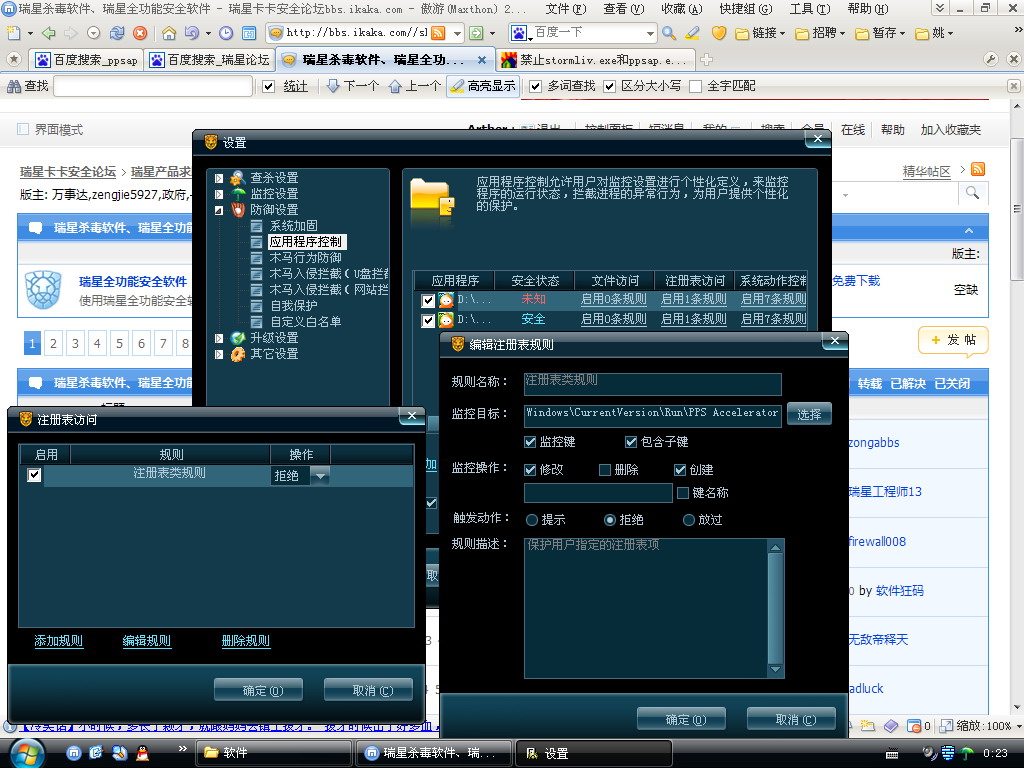This screenshot has height=768, width=1024.
Task: Click the RSS feed icon in address bar
Action: pos(438,33)
